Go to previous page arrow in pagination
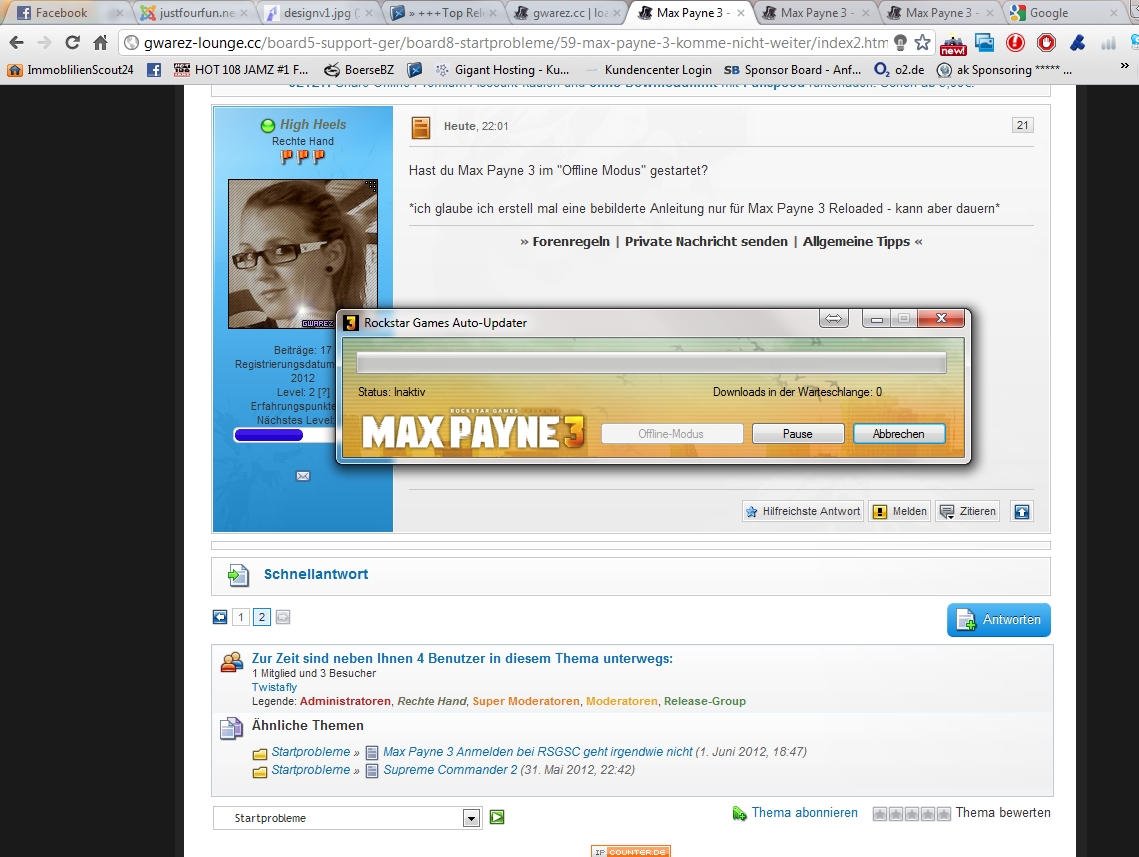The width and height of the screenshot is (1139, 857). click(219, 617)
